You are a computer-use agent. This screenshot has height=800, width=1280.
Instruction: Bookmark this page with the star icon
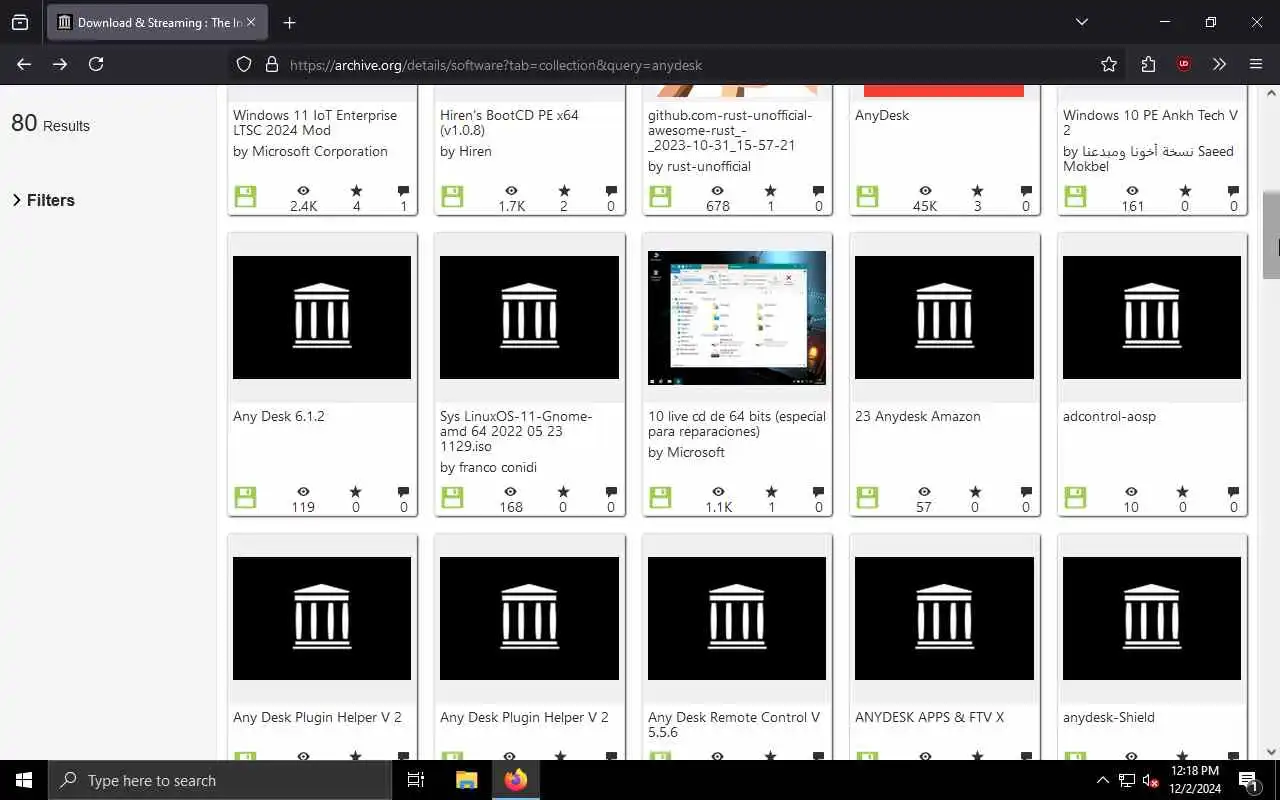tap(1109, 64)
